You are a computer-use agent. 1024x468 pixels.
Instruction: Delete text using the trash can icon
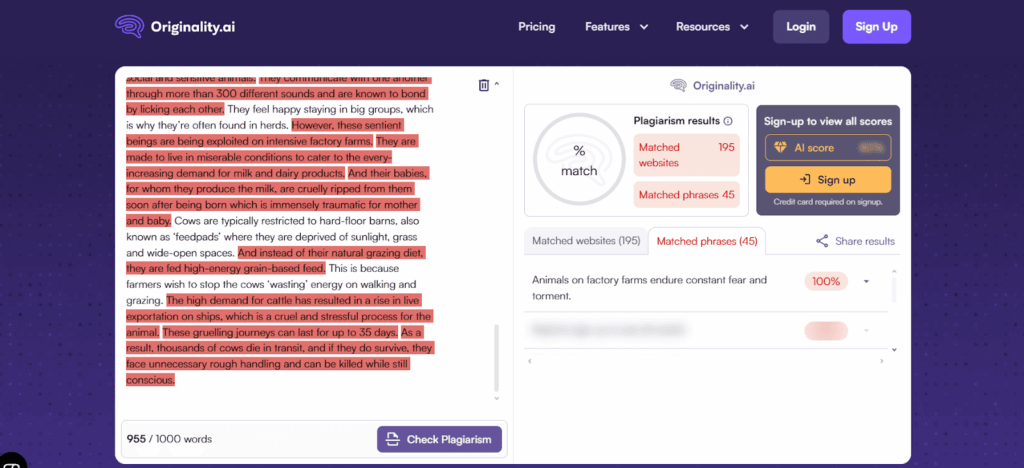(x=484, y=86)
